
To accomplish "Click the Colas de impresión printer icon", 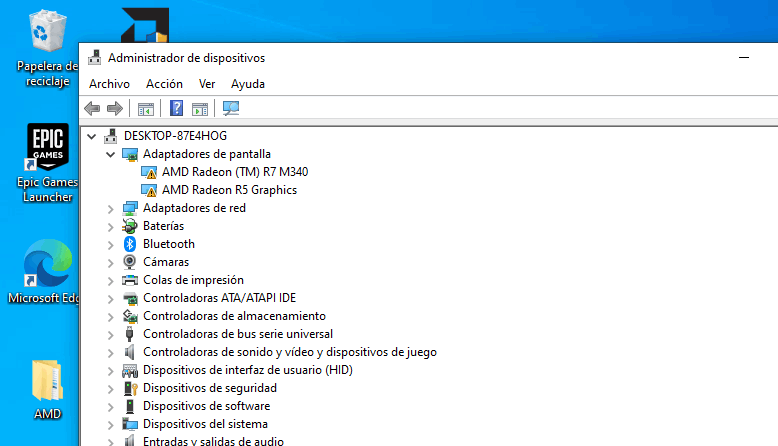I will 130,280.
